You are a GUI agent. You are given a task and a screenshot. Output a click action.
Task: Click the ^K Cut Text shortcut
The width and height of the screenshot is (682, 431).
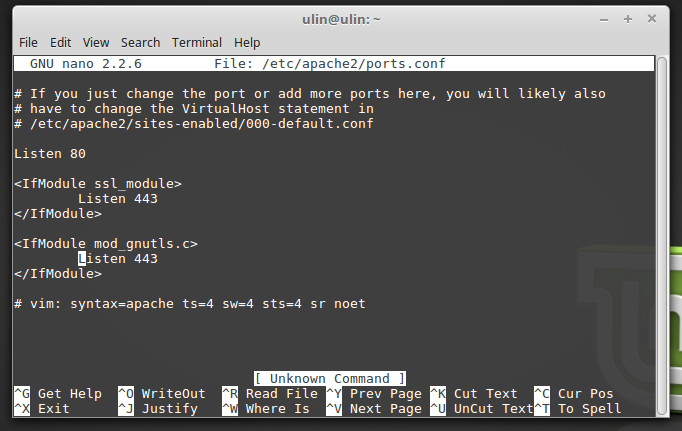point(474,394)
